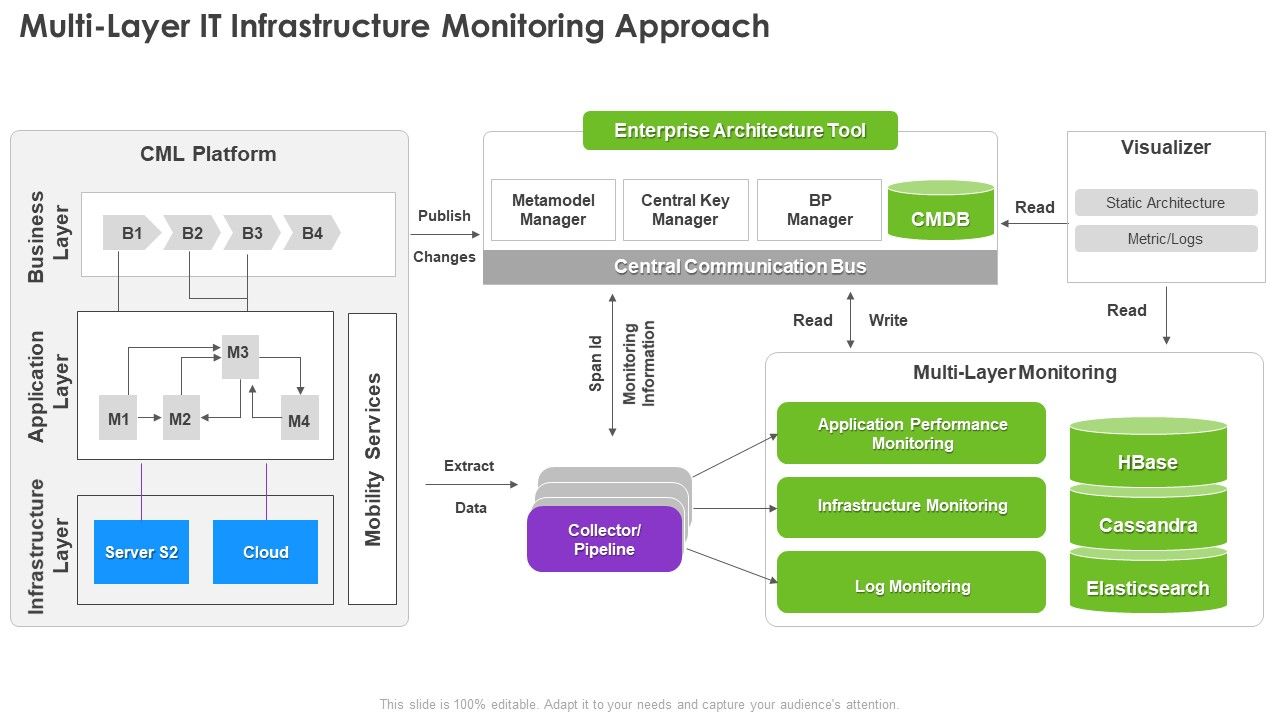Select the Log Monitoring block
The height and width of the screenshot is (720, 1280).
(x=911, y=582)
